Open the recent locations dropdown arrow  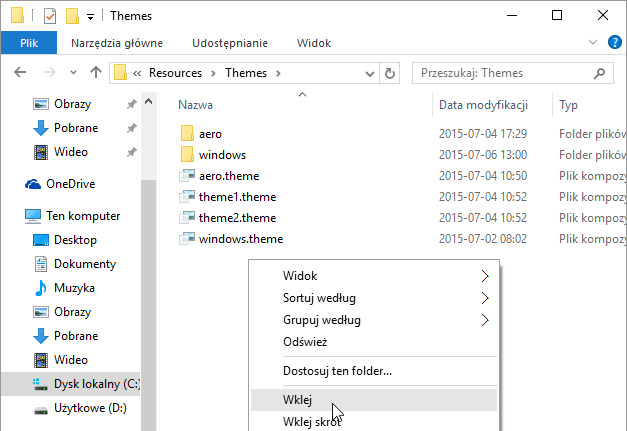click(73, 73)
